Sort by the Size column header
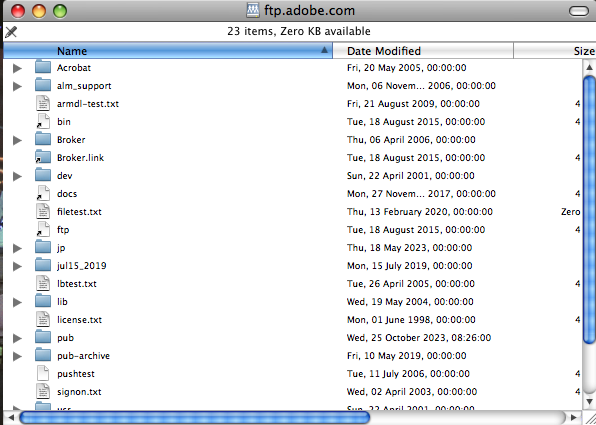Screen dimensions: 596x425 tap(555, 51)
